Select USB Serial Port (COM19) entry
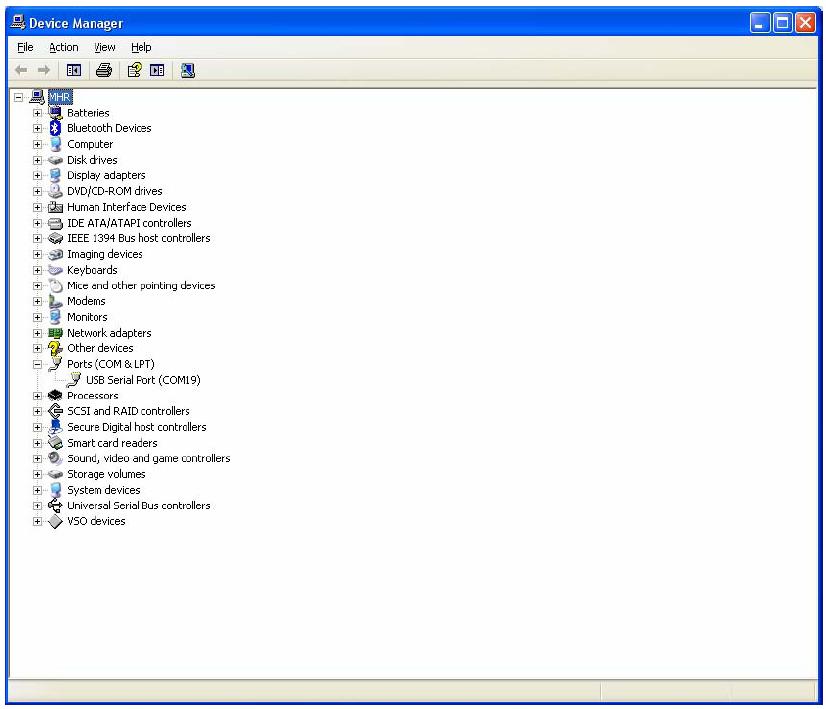826x709 pixels. click(x=143, y=380)
